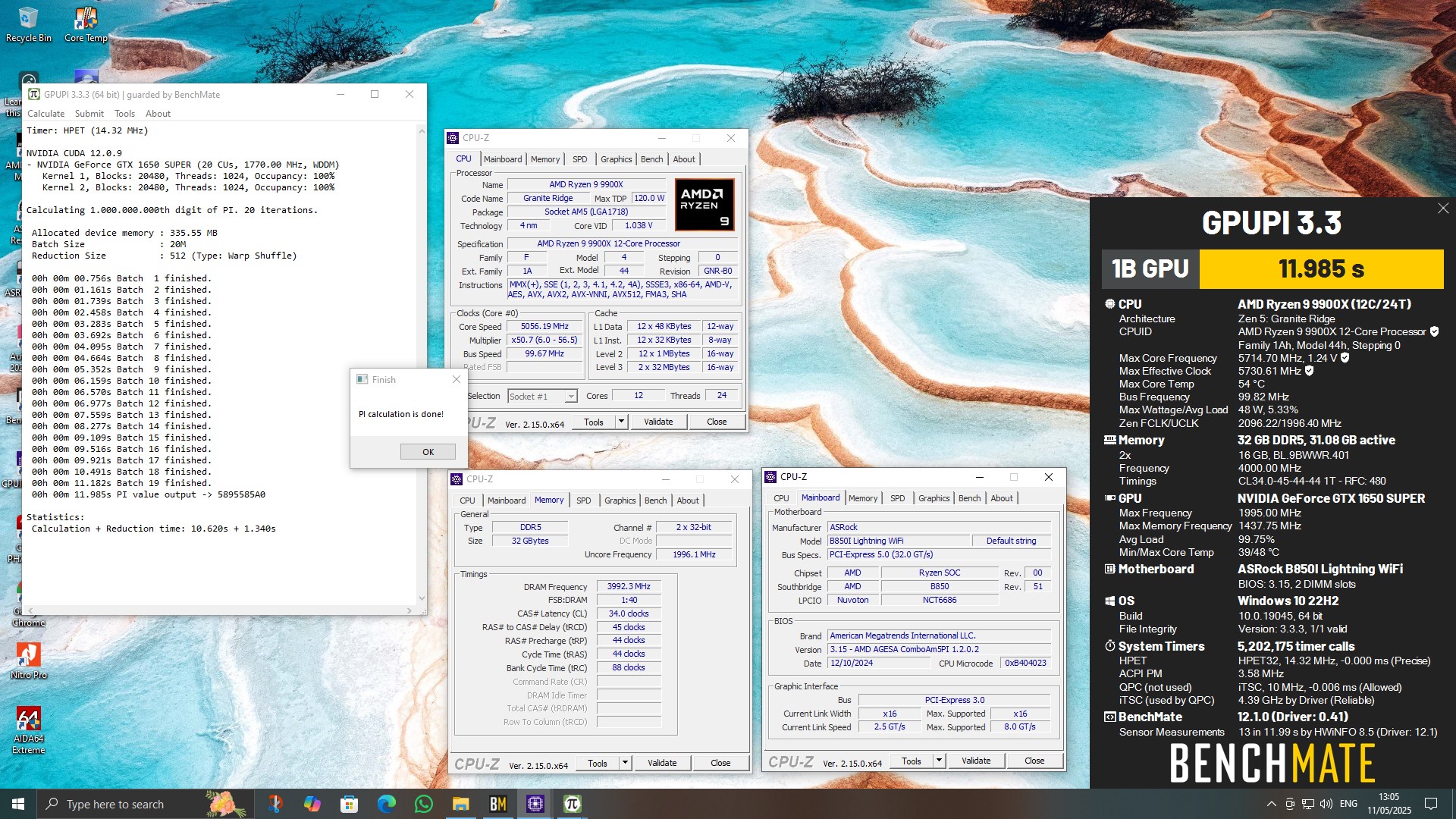Viewport: 1456px width, 819px height.
Task: Open the AIDA64 Extreme desktop icon
Action: pos(28,730)
